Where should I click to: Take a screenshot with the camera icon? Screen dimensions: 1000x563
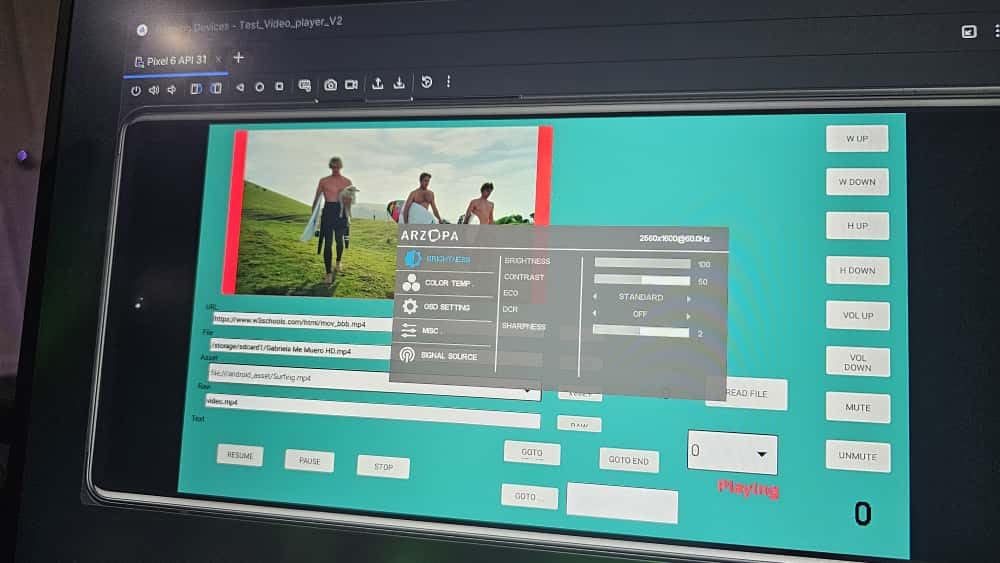(x=330, y=85)
